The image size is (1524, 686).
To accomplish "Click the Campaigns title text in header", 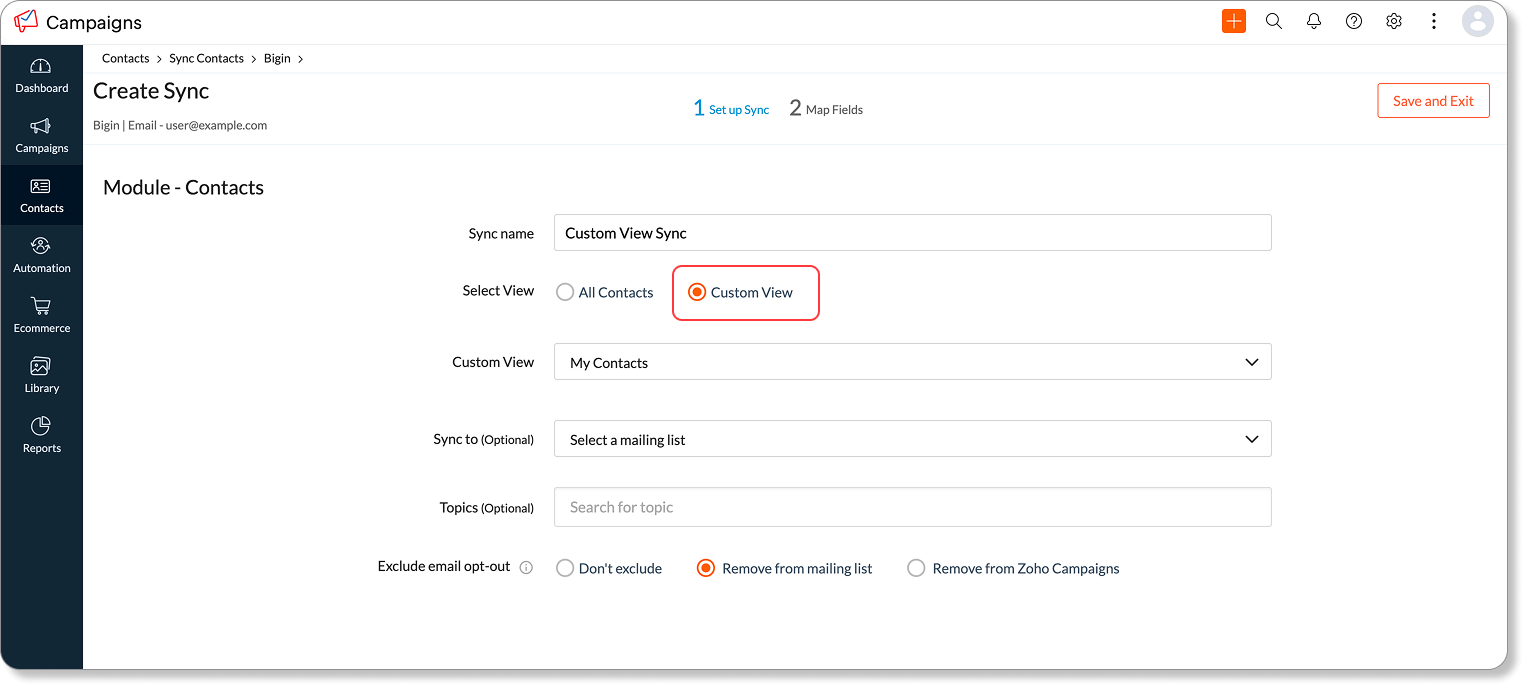I will 94,22.
